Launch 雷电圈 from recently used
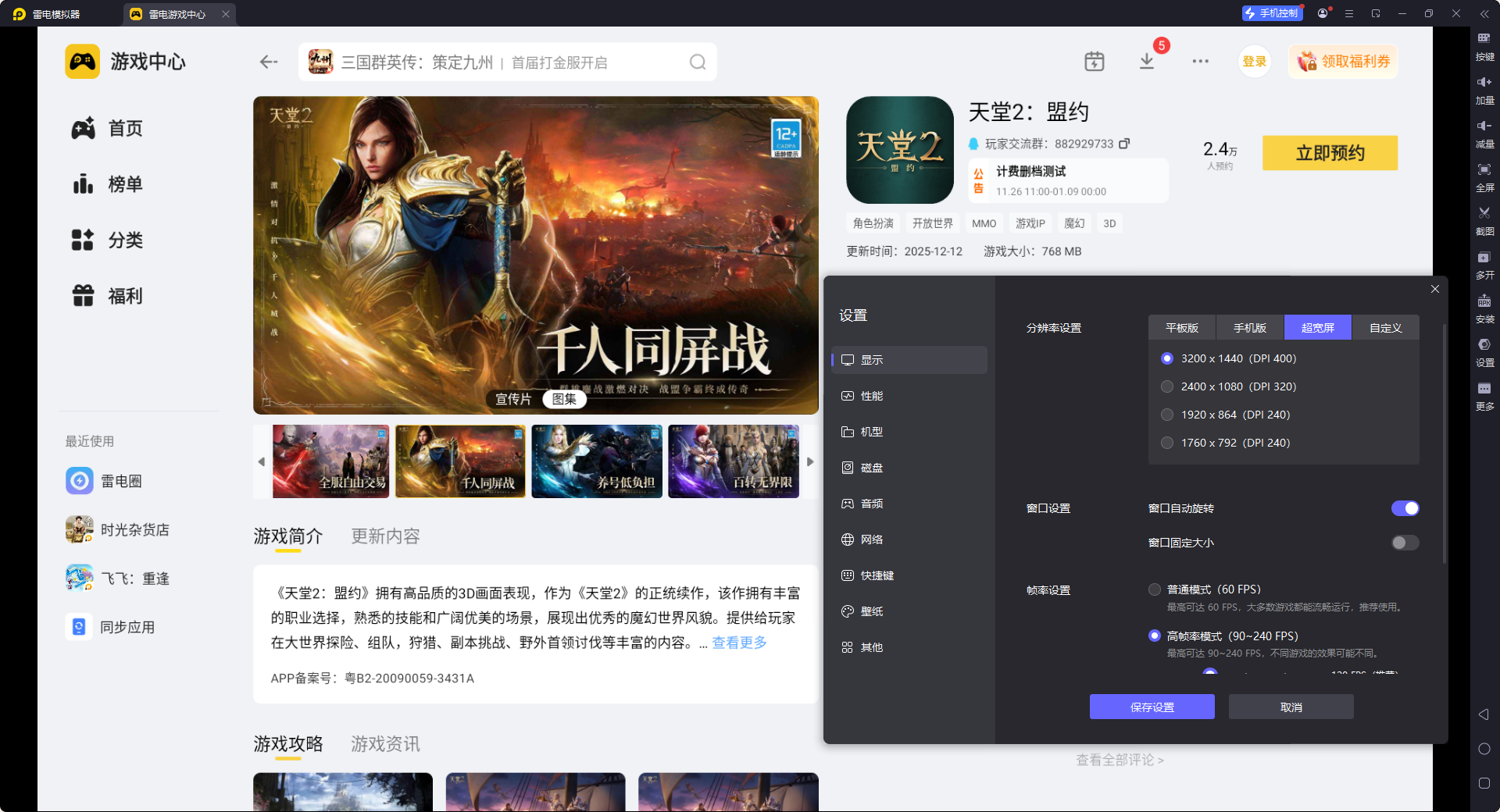This screenshot has width=1500, height=812. (x=104, y=481)
